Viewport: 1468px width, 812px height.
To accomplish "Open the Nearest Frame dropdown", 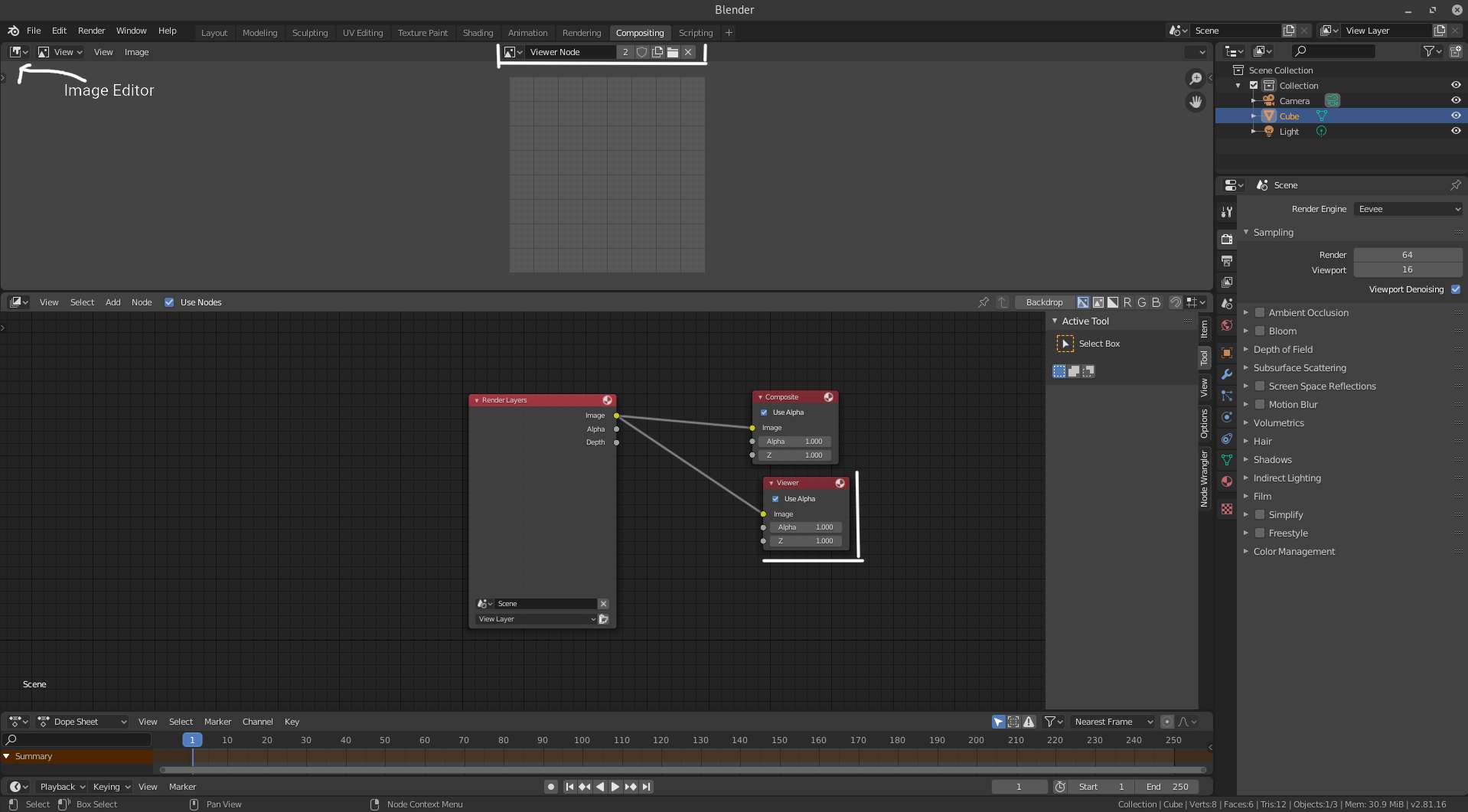I will tap(1113, 722).
